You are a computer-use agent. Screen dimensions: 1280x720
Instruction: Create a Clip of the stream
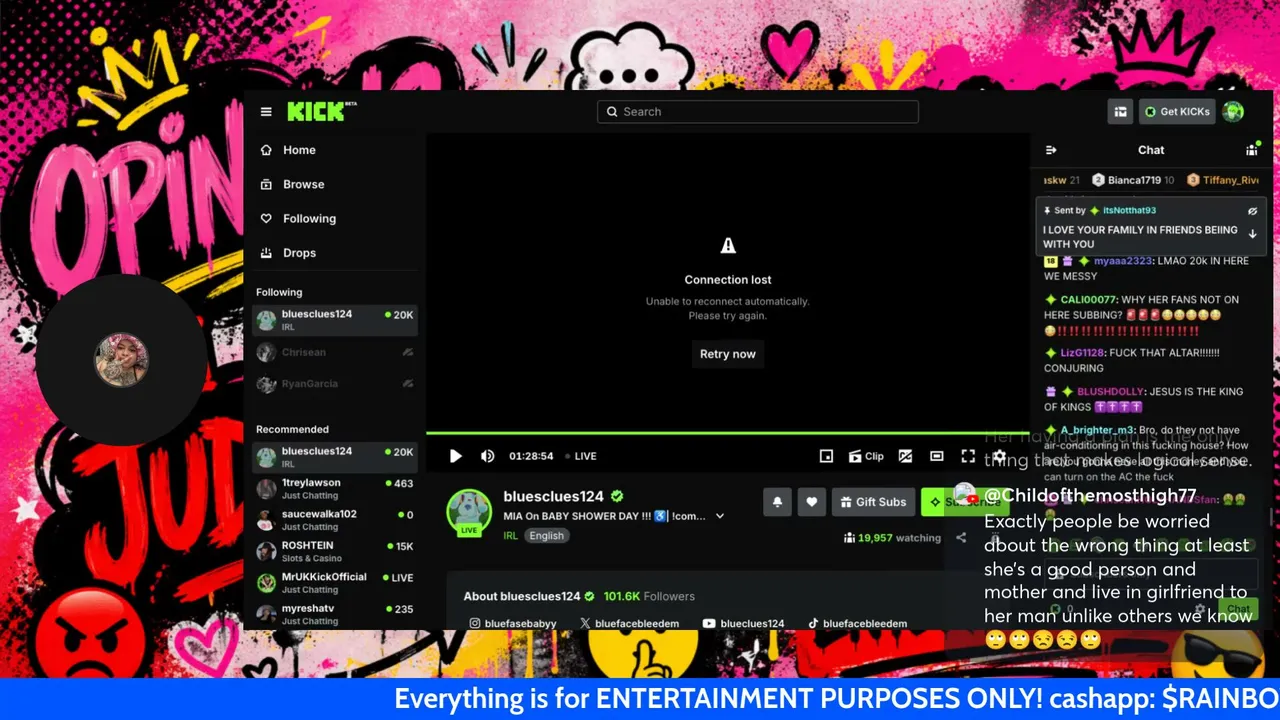point(866,456)
